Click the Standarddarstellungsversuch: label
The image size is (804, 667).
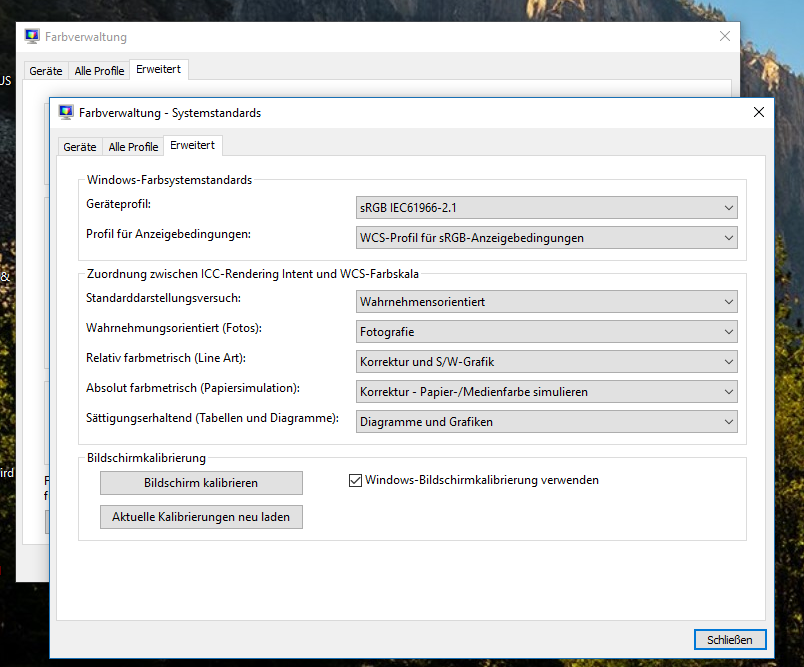(164, 298)
